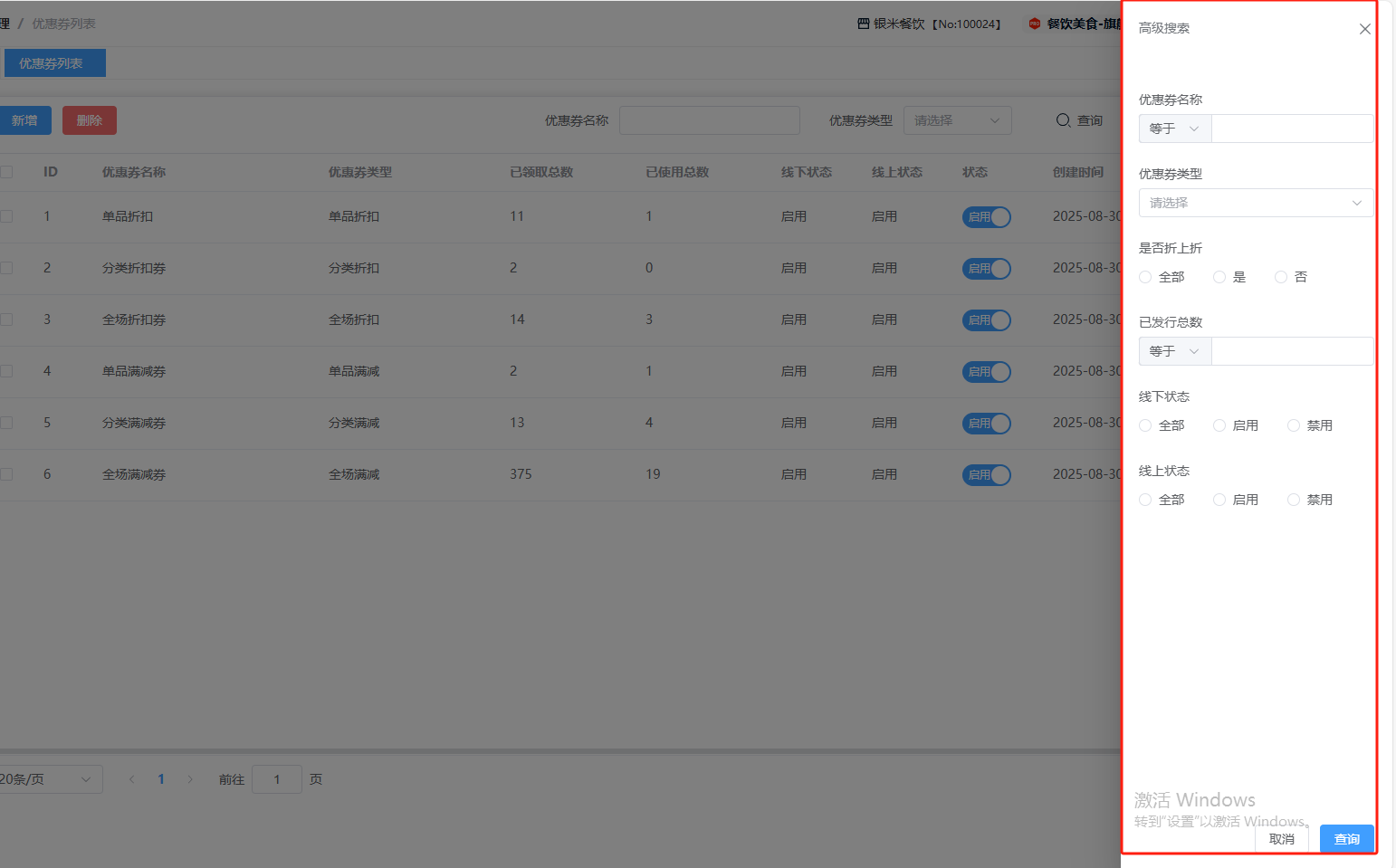This screenshot has width=1396, height=868.
Task: Open 等于 operator dropdown for 已发行总数
Action: [x=1174, y=351]
